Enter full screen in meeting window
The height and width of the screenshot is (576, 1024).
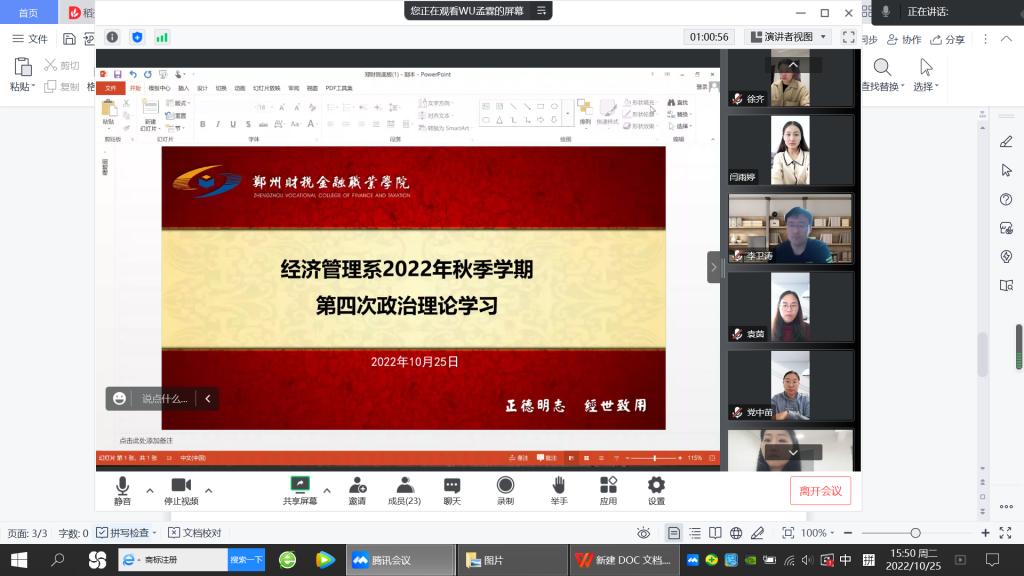[848, 37]
